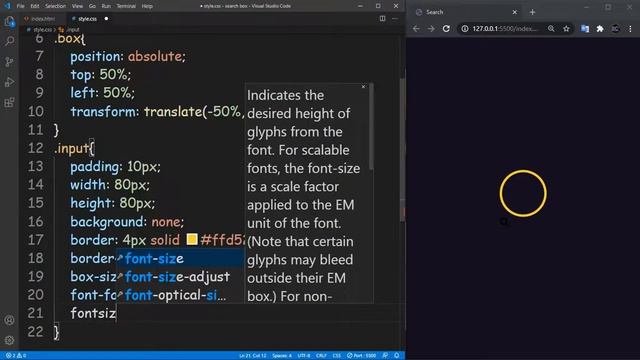The width and height of the screenshot is (640, 360).
Task: Choose the font-optical-si... suggestion
Action: [x=180, y=295]
